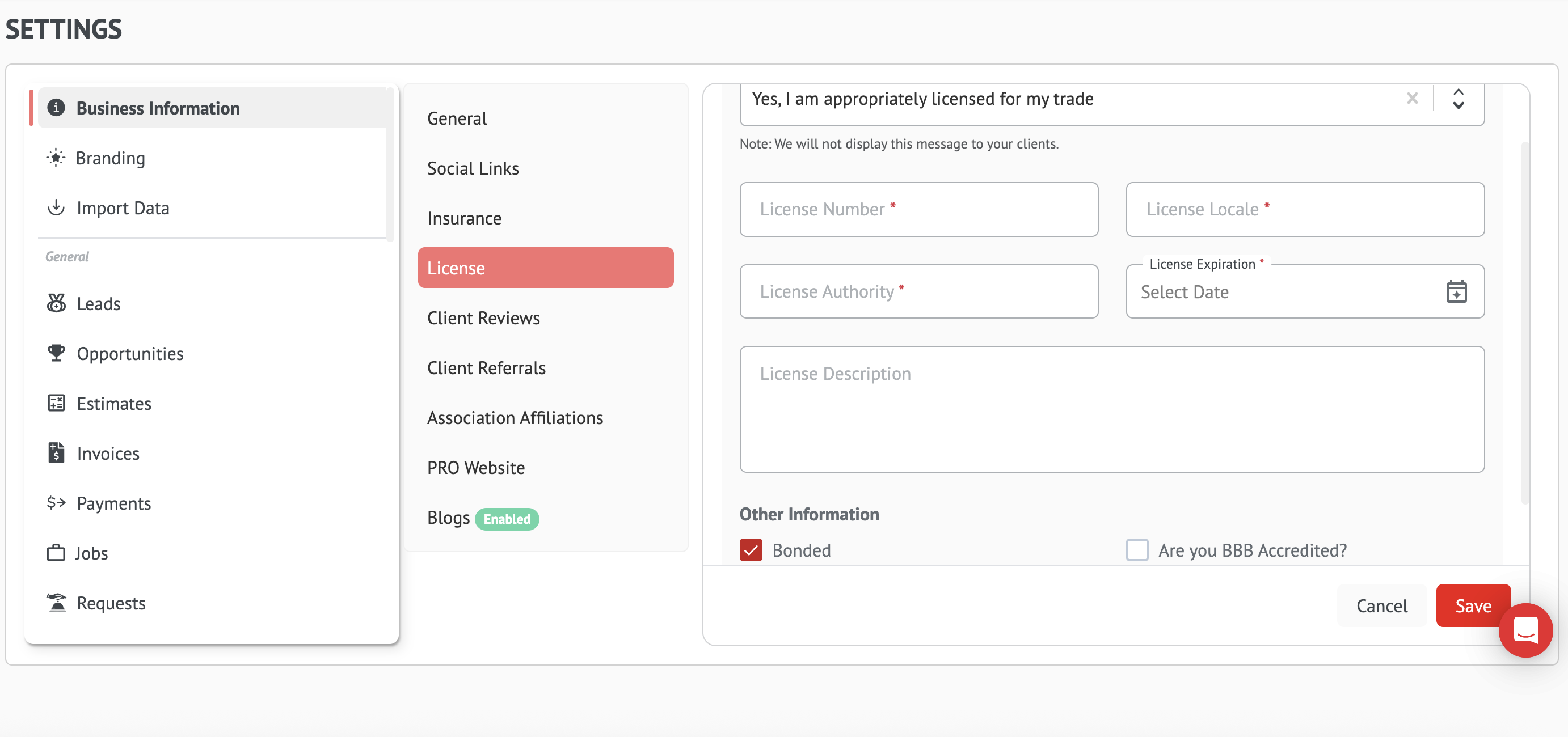Click the Save button
The width and height of the screenshot is (1568, 737).
pyautogui.click(x=1473, y=605)
